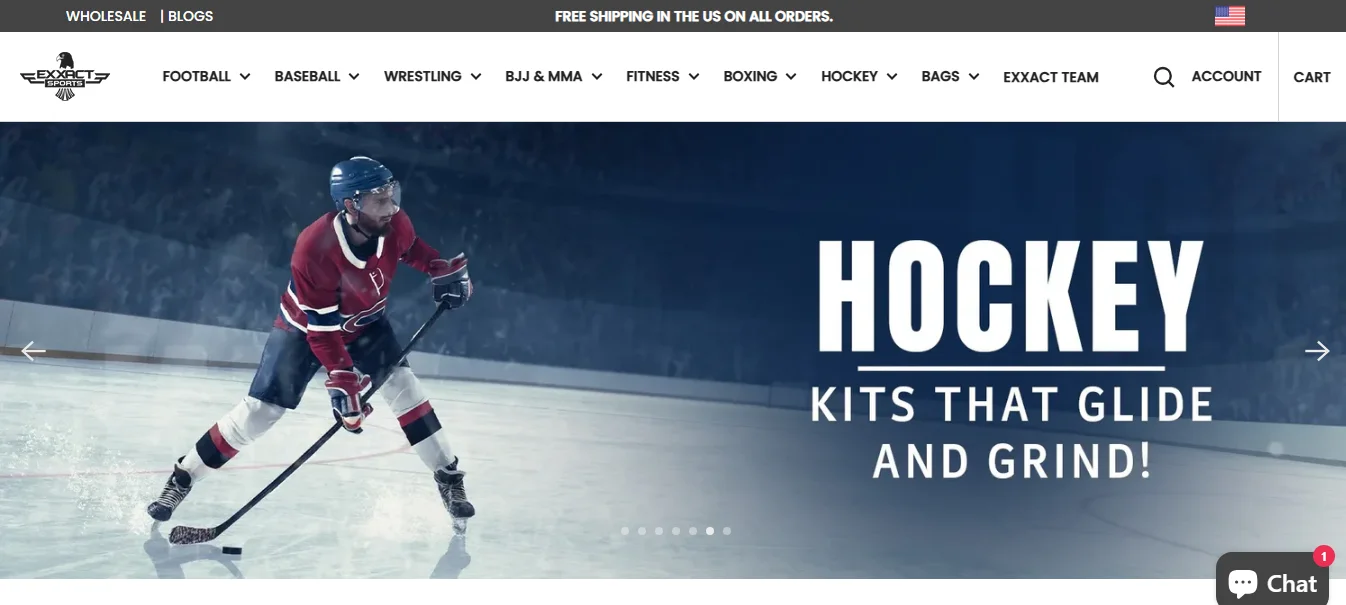The image size is (1346, 605).
Task: Open the Cart
Action: coord(1312,77)
